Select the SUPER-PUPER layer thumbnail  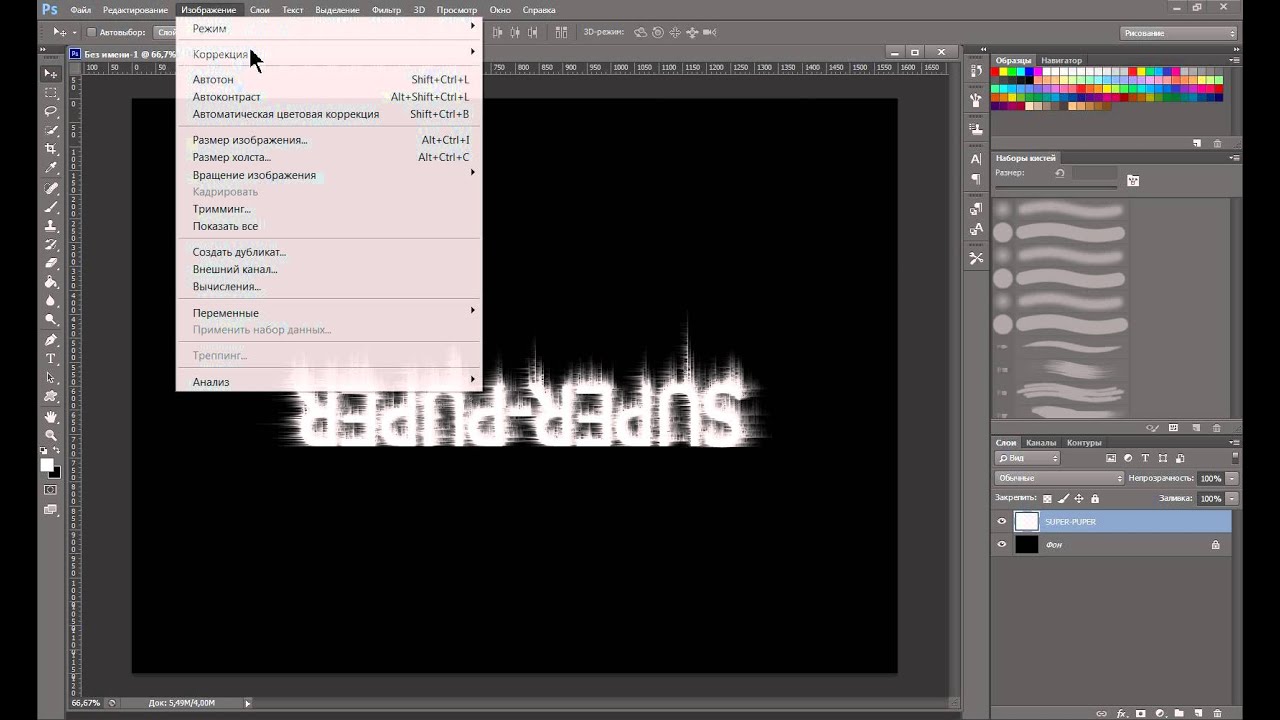[x=1027, y=522]
